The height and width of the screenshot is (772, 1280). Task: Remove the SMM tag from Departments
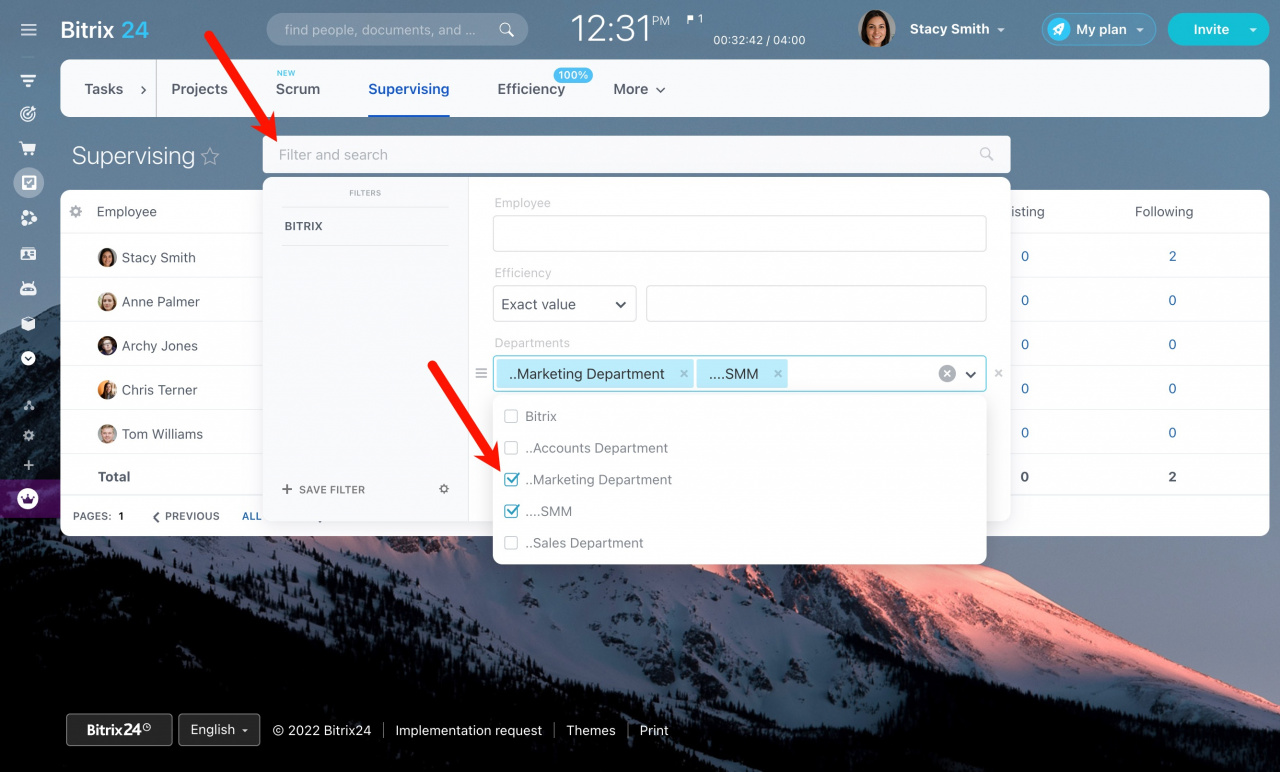click(777, 374)
